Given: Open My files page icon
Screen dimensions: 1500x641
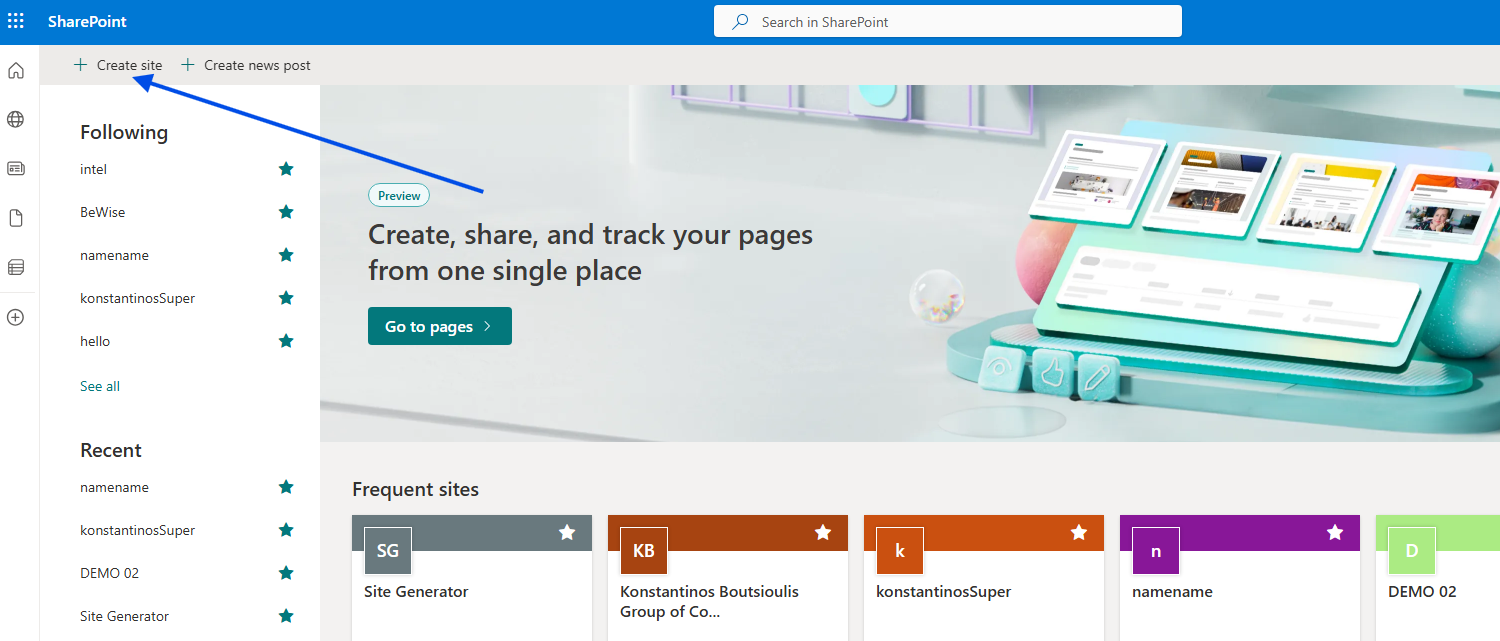Looking at the screenshot, I should point(16,218).
